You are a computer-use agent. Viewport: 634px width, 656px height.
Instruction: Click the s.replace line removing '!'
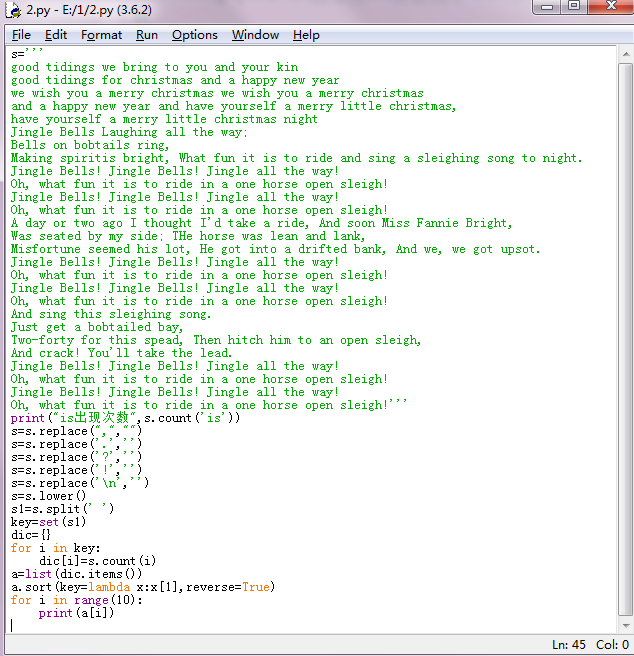(x=77, y=469)
